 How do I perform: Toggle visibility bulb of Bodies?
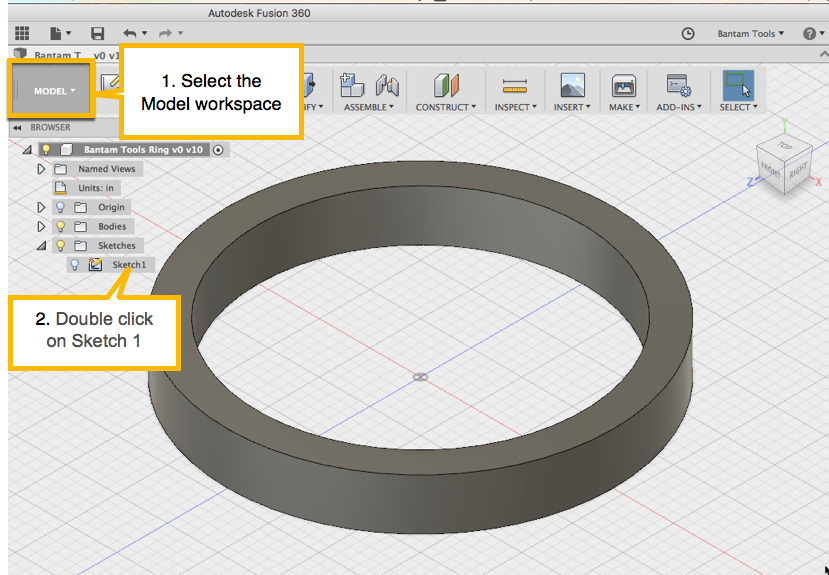(61, 226)
